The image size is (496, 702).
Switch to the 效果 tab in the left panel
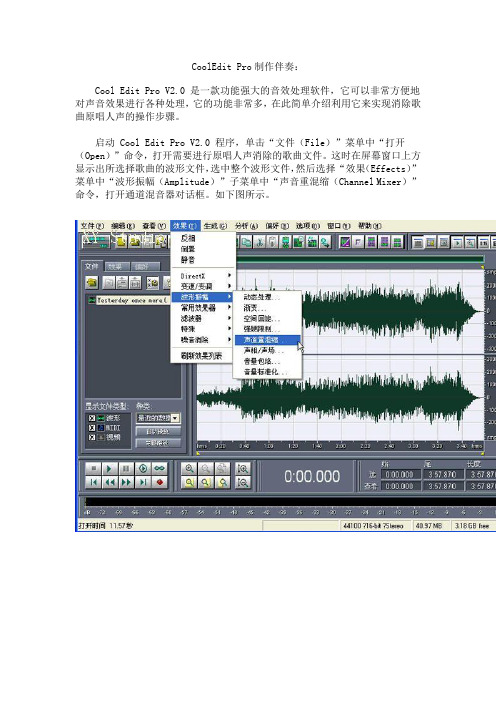(x=116, y=266)
